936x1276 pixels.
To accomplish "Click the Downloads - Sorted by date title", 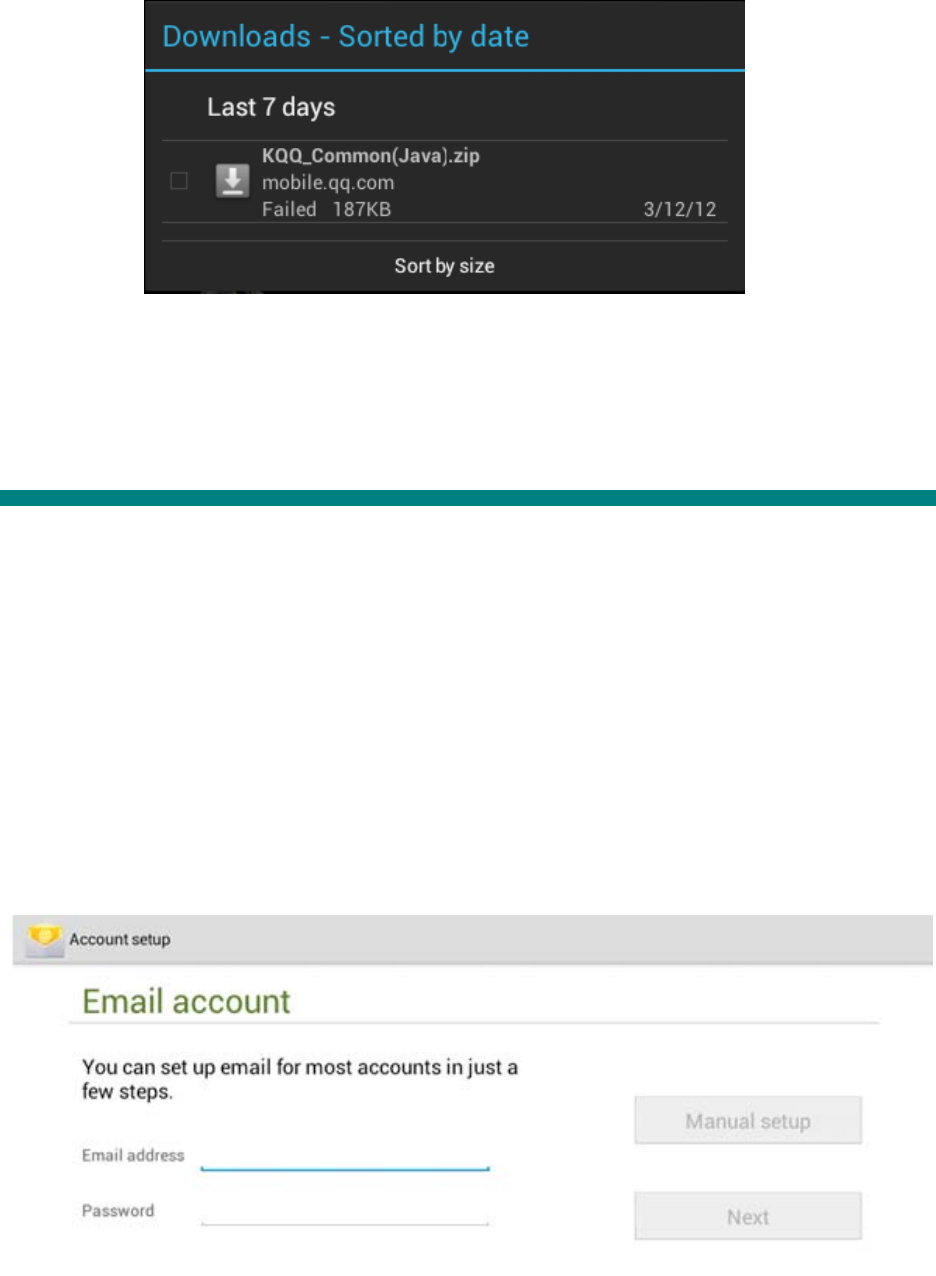I will [x=345, y=37].
